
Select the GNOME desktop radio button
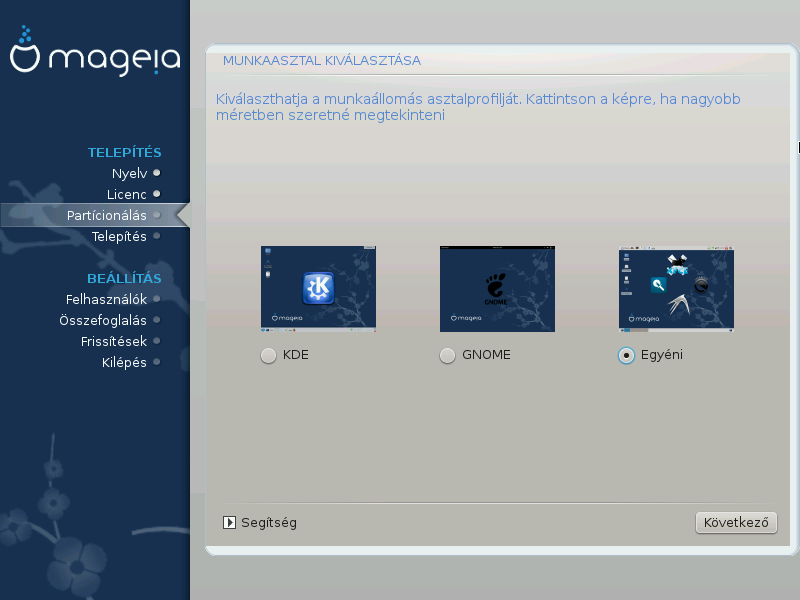(447, 356)
